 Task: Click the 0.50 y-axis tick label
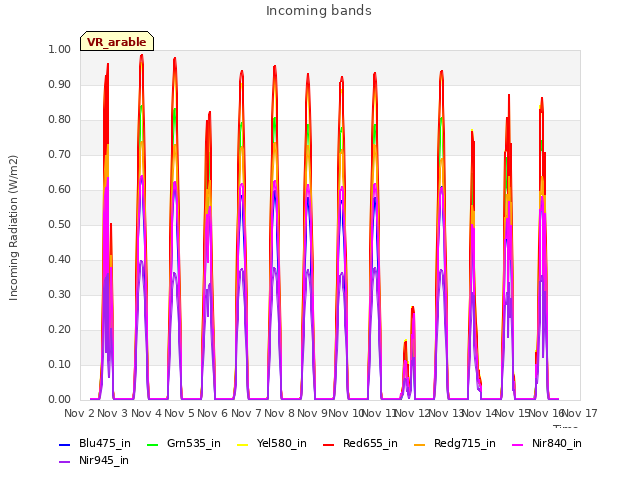[60, 224]
